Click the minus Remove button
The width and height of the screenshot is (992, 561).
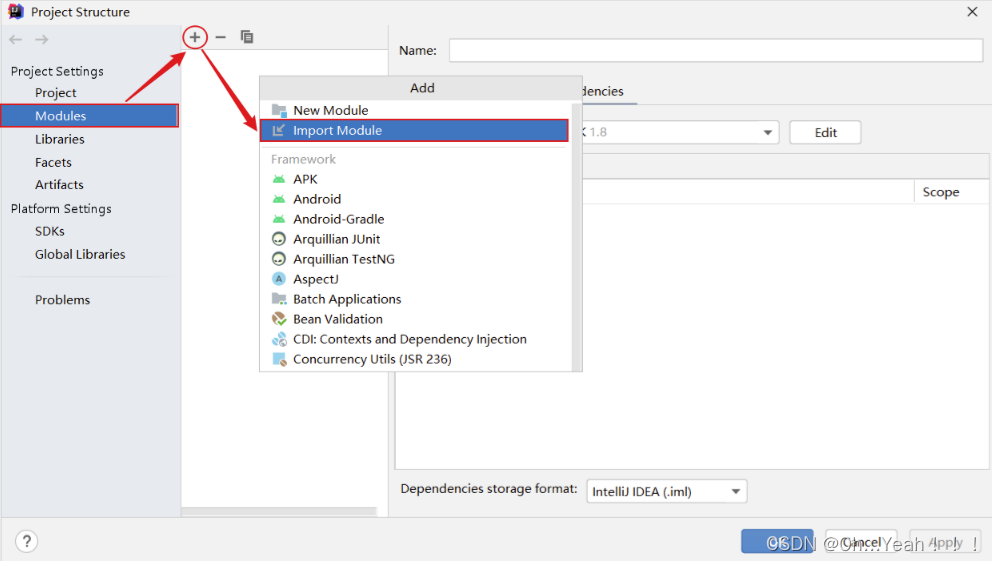(220, 37)
